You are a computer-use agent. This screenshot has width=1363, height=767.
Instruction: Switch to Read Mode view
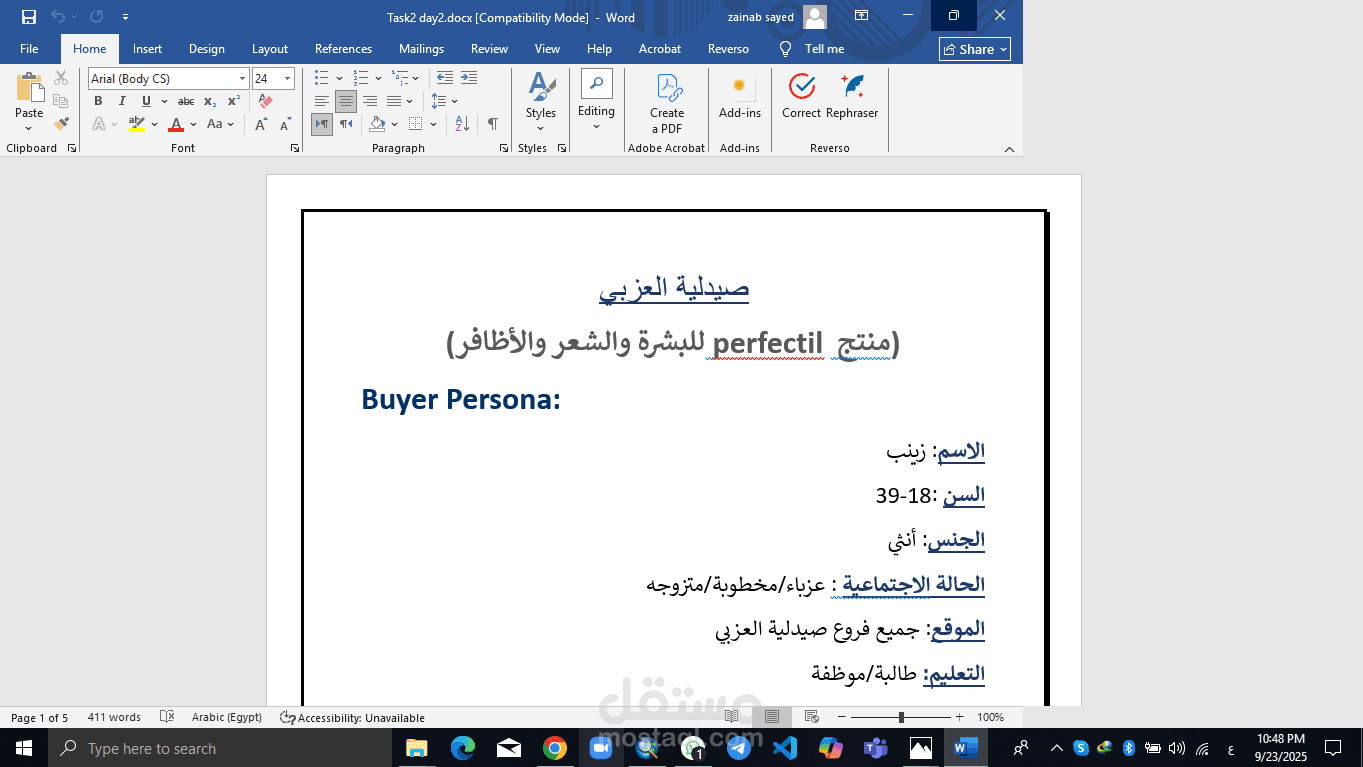click(x=732, y=717)
